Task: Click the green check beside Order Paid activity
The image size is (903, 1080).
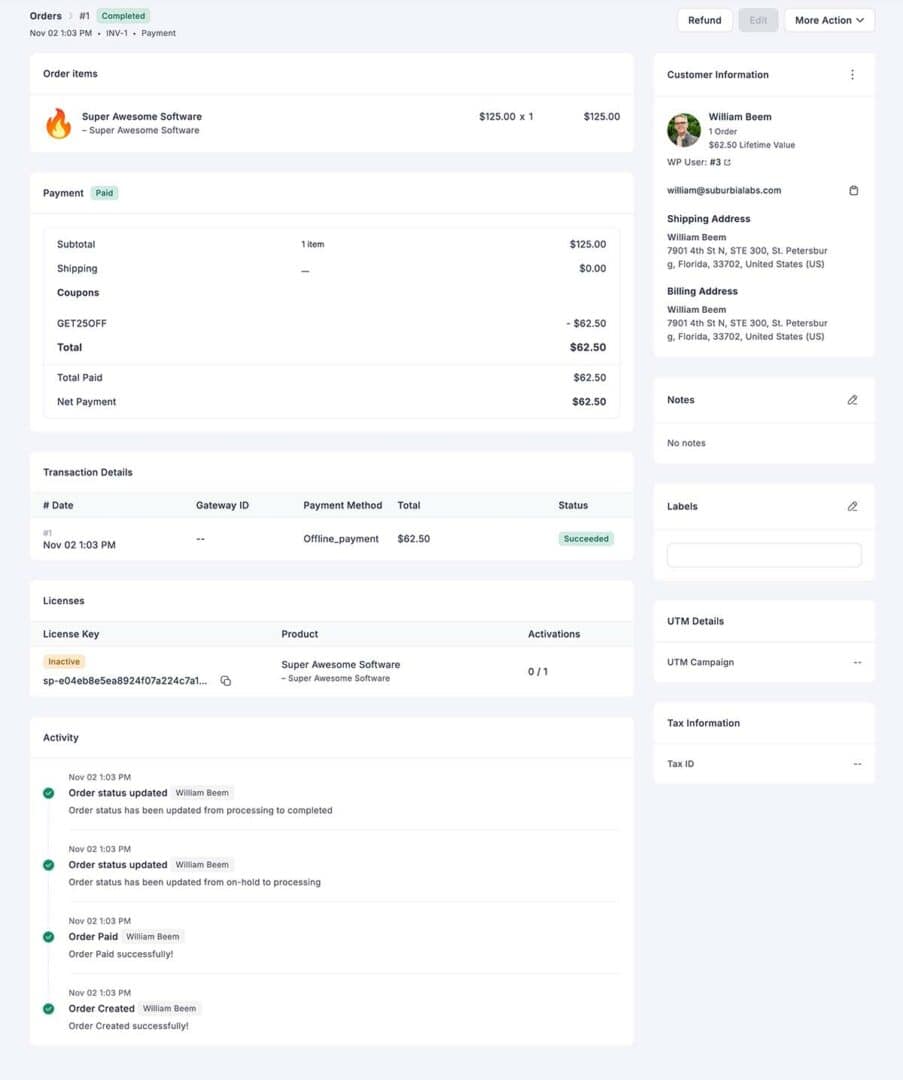Action: click(47, 937)
